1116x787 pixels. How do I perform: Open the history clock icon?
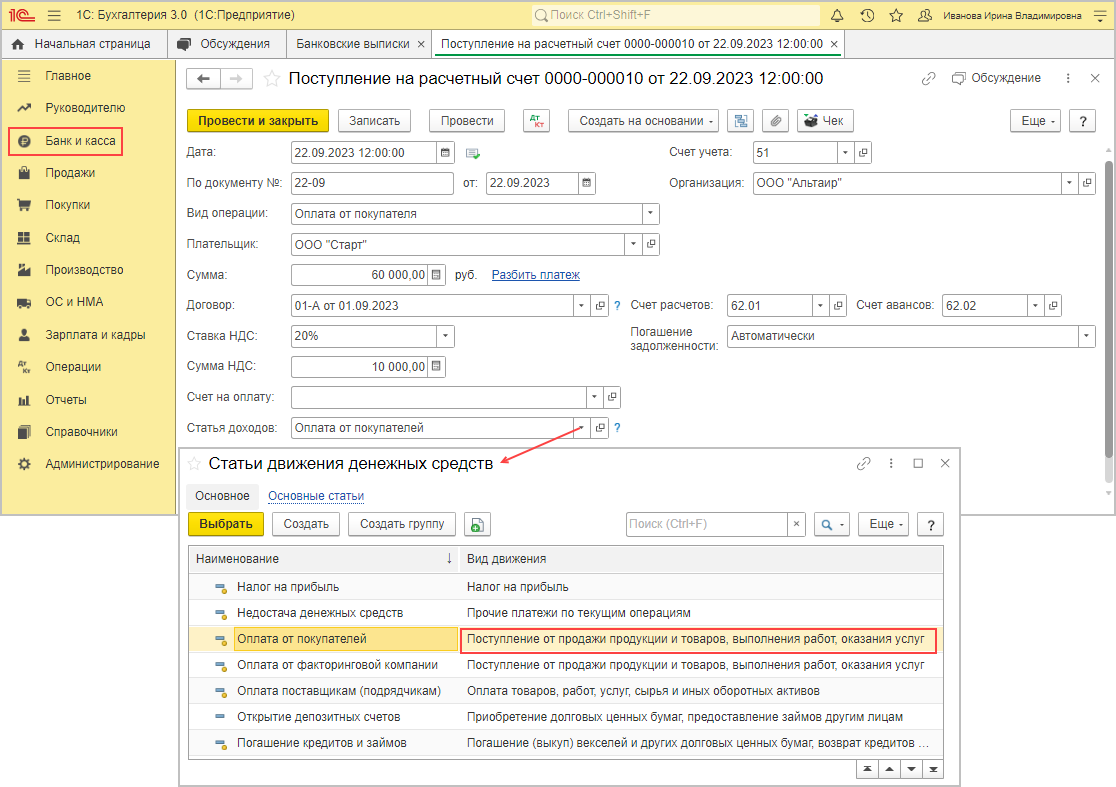(x=867, y=16)
